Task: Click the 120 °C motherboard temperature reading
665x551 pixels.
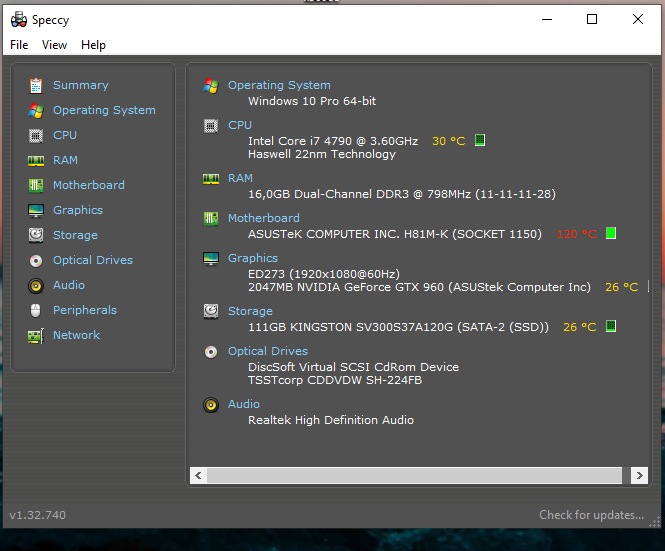Action: 577,234
